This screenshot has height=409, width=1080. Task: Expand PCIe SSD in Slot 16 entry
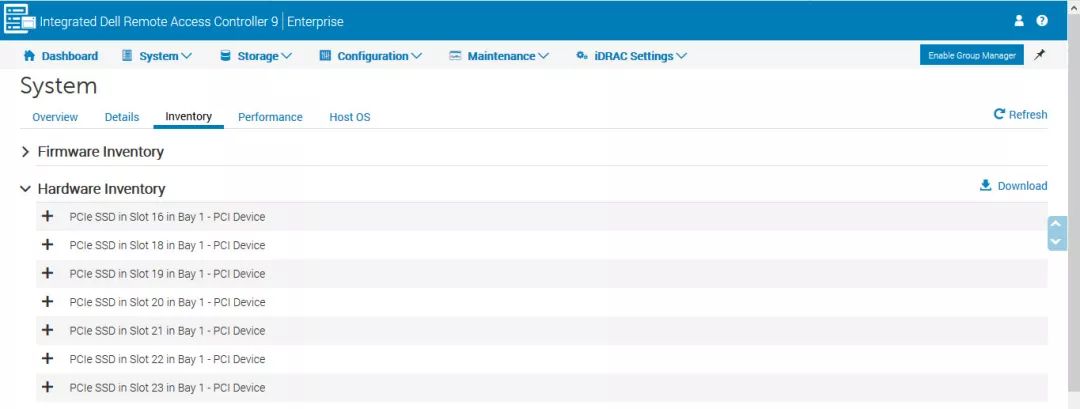48,216
